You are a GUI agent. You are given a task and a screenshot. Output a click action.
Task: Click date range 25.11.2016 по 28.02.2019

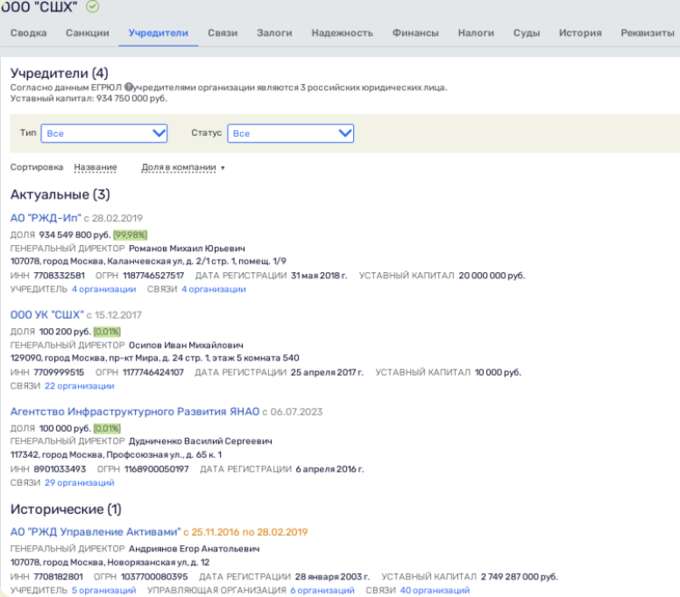click(249, 532)
